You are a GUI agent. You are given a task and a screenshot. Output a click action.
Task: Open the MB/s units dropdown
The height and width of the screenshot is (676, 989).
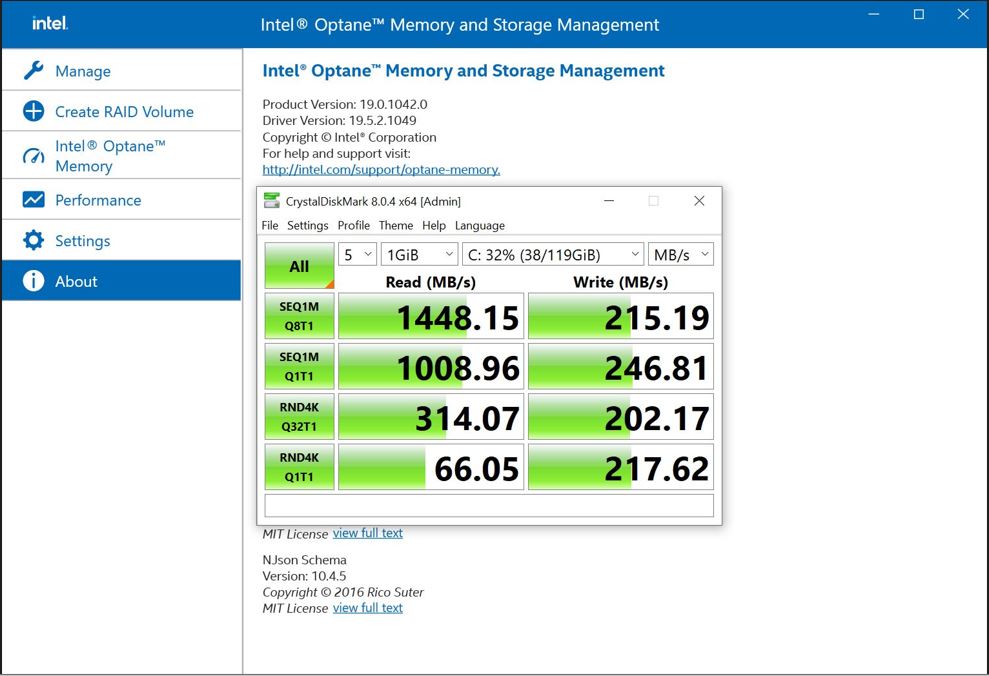tap(681, 254)
